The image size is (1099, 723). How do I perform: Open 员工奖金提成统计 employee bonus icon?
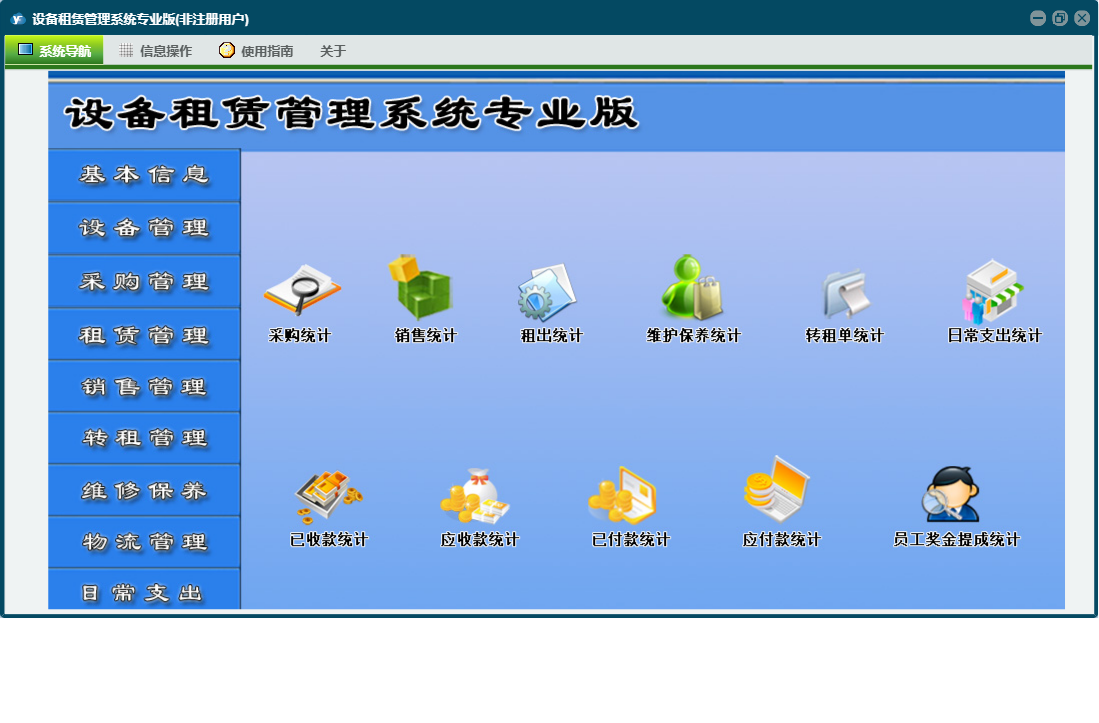pyautogui.click(x=954, y=495)
